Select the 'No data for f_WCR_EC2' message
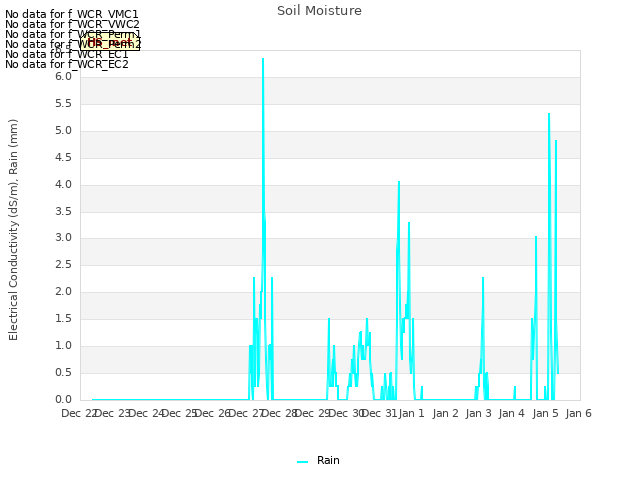The height and width of the screenshot is (480, 640). (x=67, y=64)
